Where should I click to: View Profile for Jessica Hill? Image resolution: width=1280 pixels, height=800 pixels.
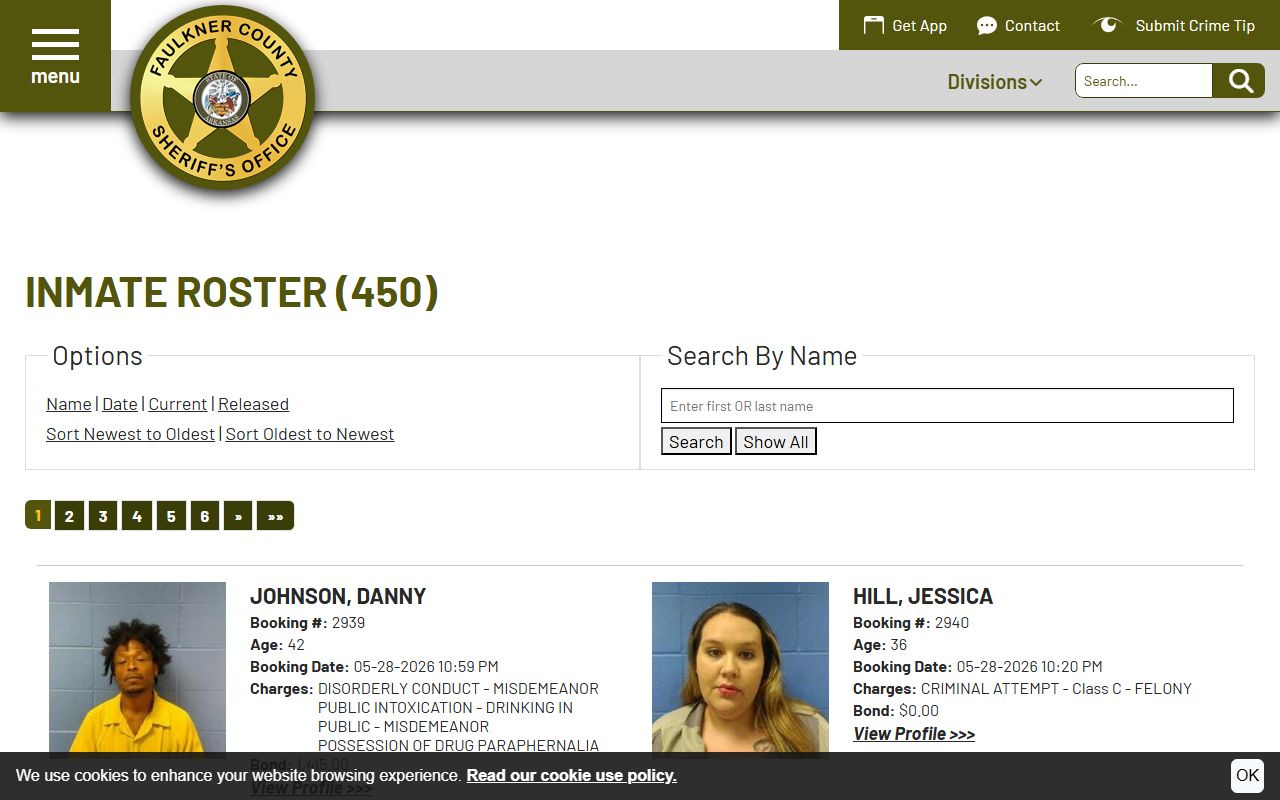tap(914, 734)
